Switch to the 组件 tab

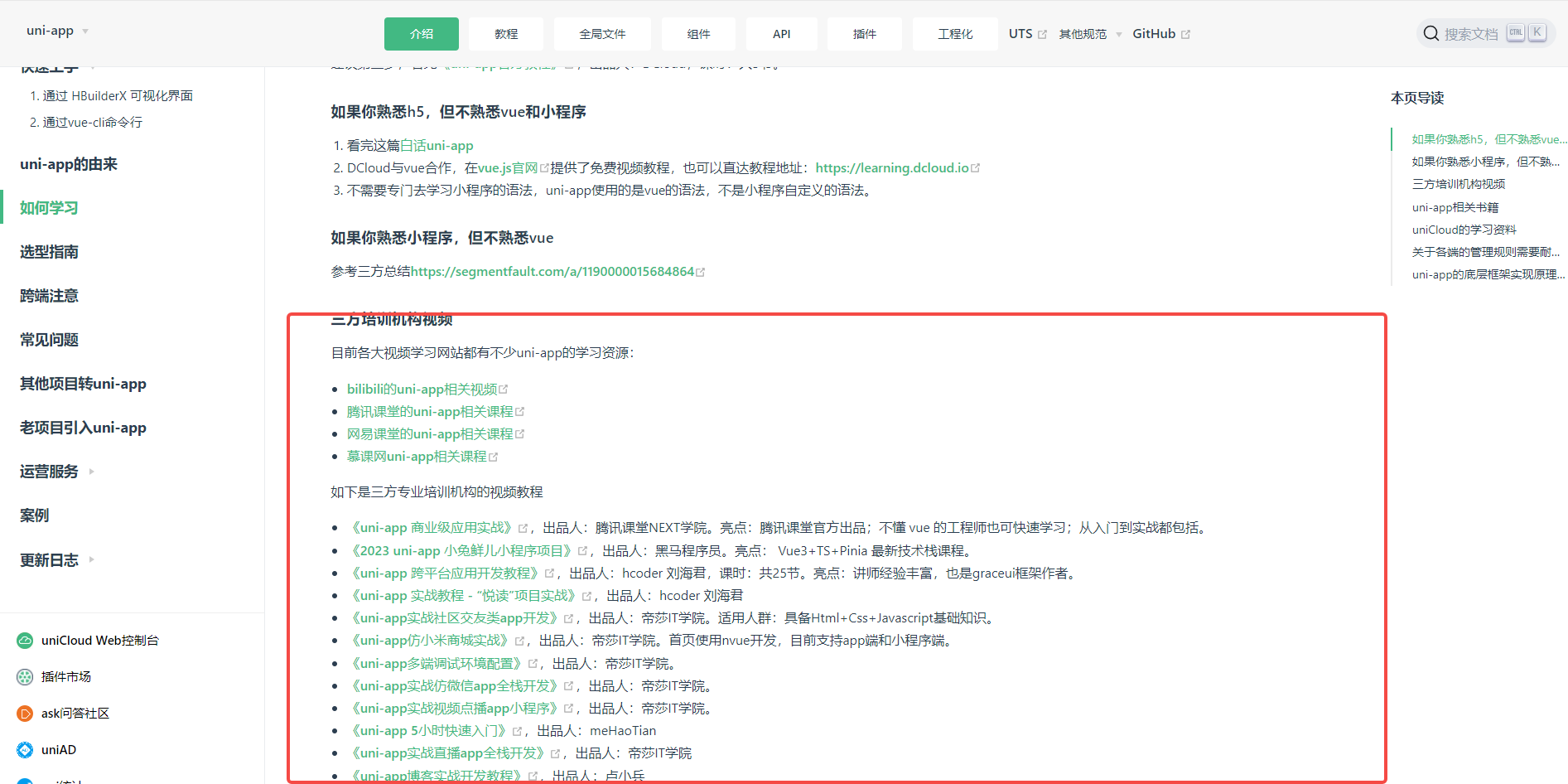point(698,34)
